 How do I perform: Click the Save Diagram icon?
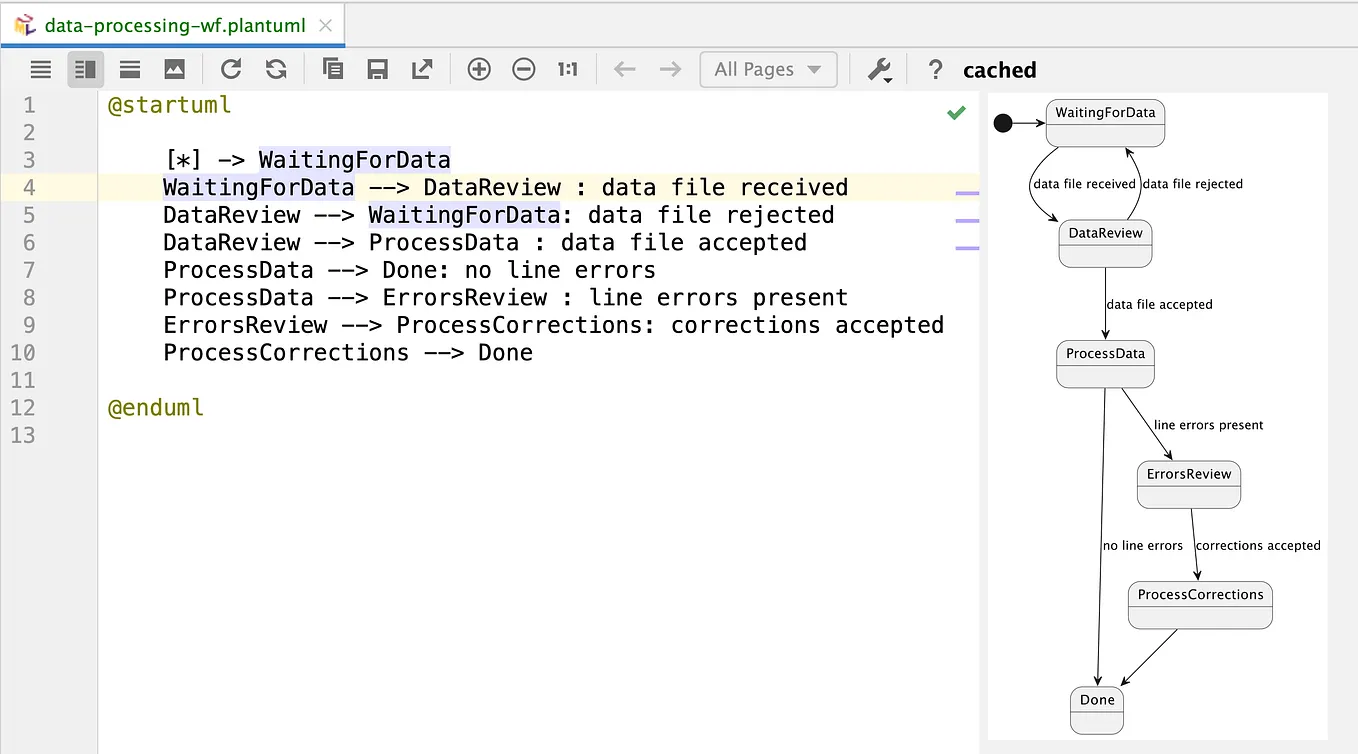[x=377, y=69]
